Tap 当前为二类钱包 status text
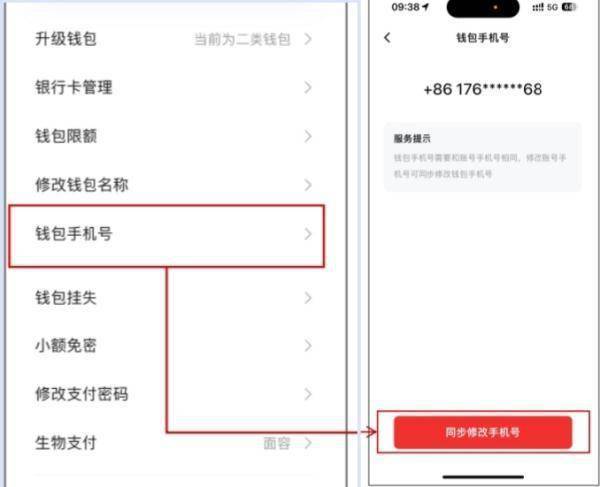Viewport: 600px width, 487px height. 242,39
